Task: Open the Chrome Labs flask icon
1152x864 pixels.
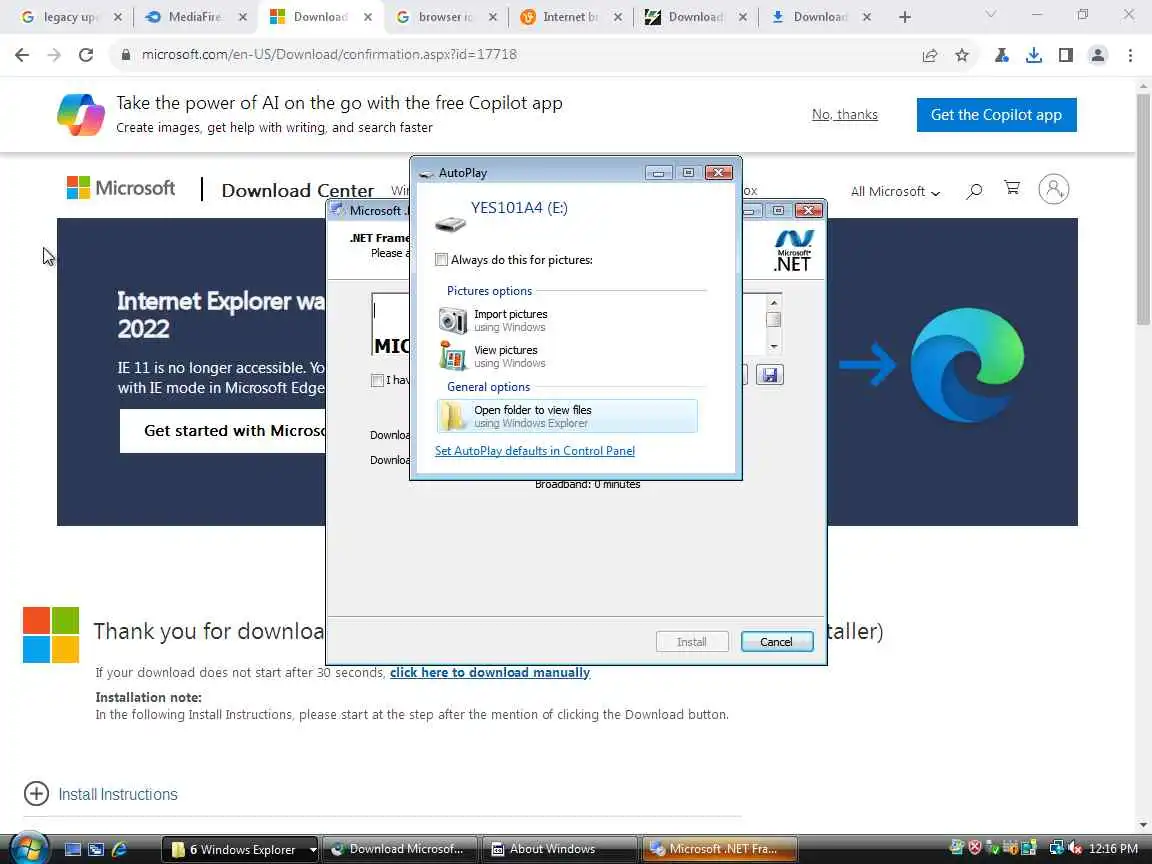Action: click(x=1001, y=55)
